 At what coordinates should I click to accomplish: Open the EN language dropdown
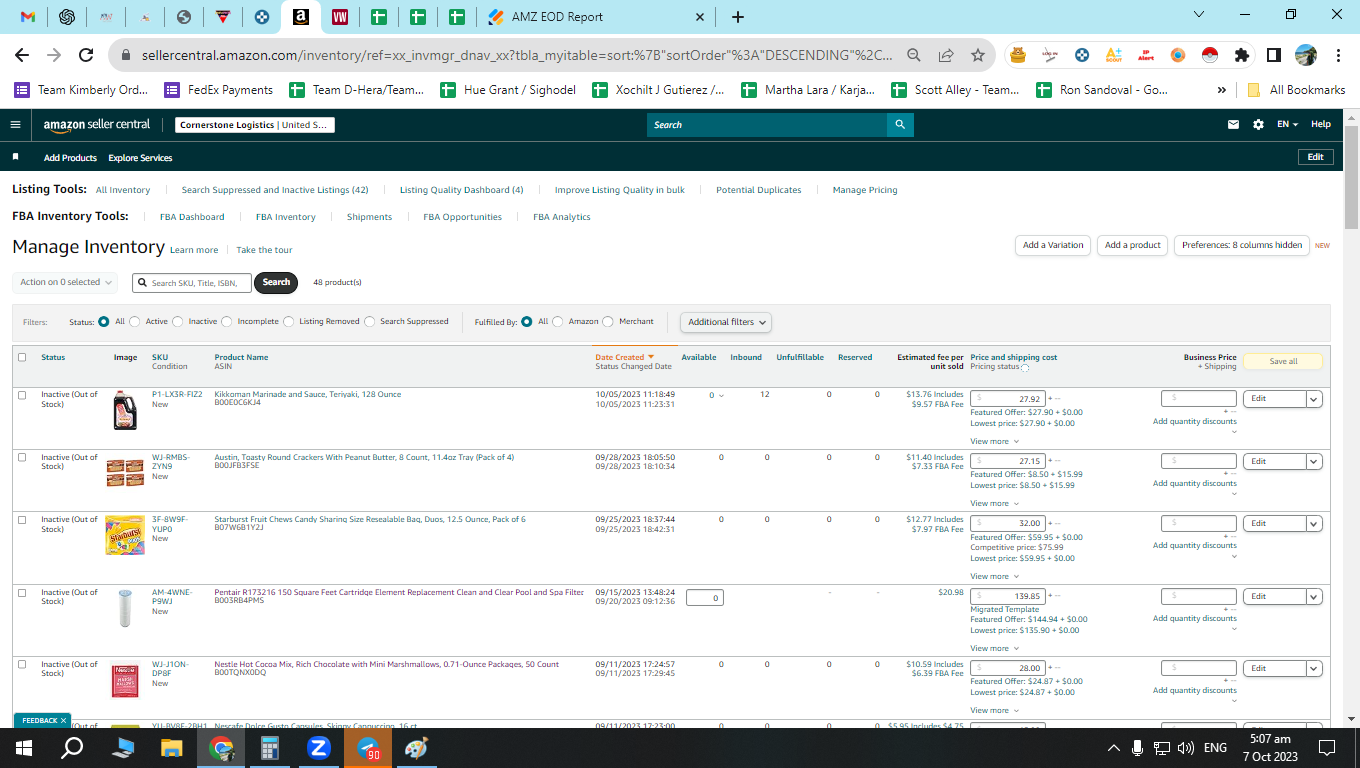pyautogui.click(x=1288, y=125)
